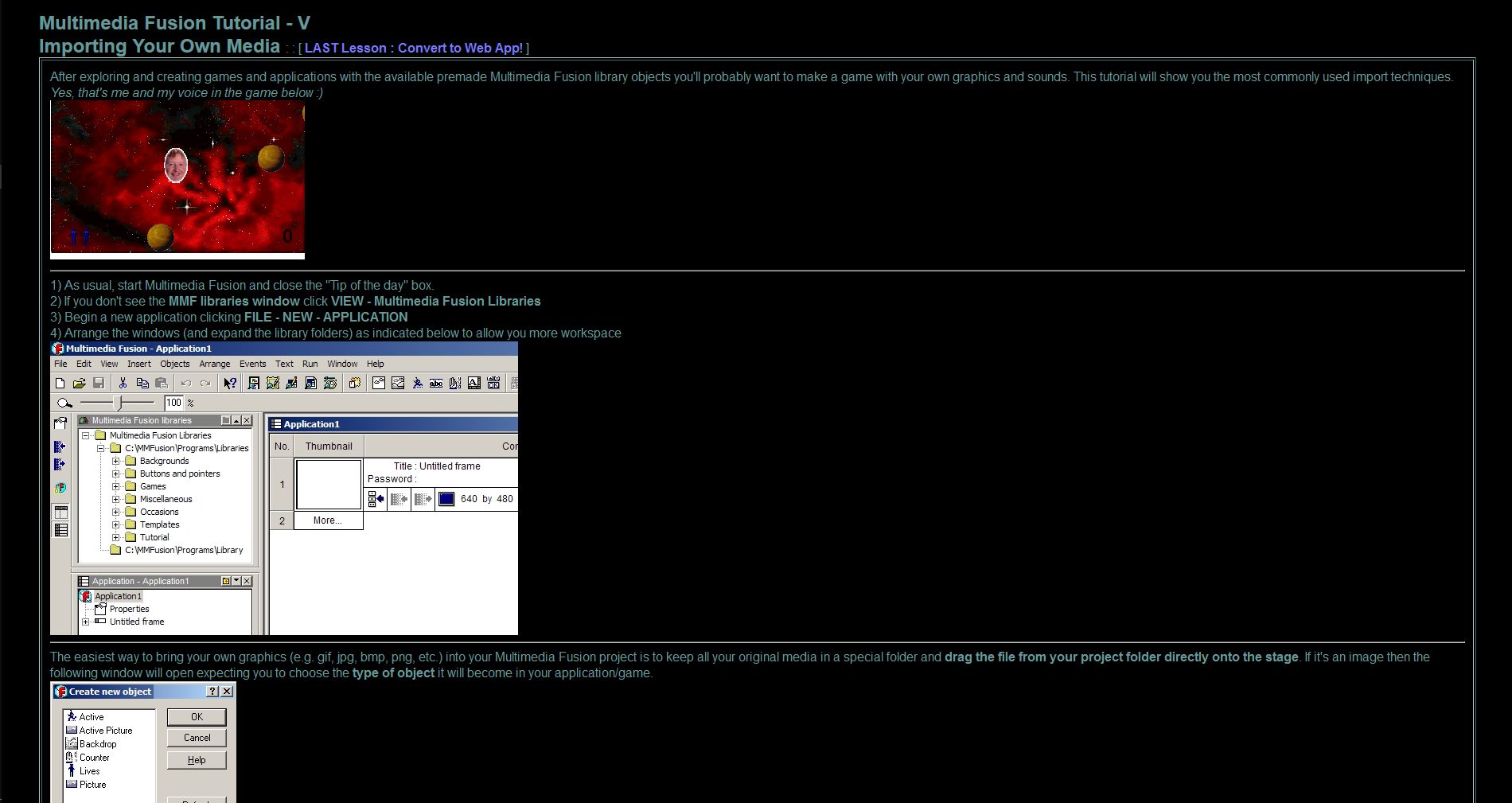Click the previous frame arrow sidebar icon
Viewport: 1512px width, 803px height.
point(60,446)
